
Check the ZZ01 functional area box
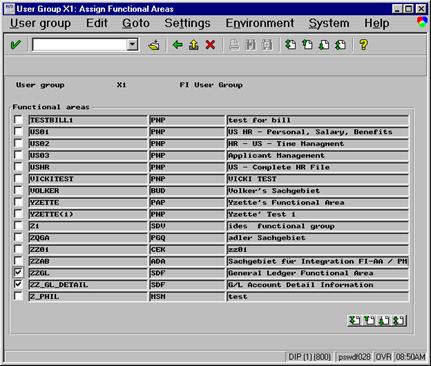[x=18, y=249]
